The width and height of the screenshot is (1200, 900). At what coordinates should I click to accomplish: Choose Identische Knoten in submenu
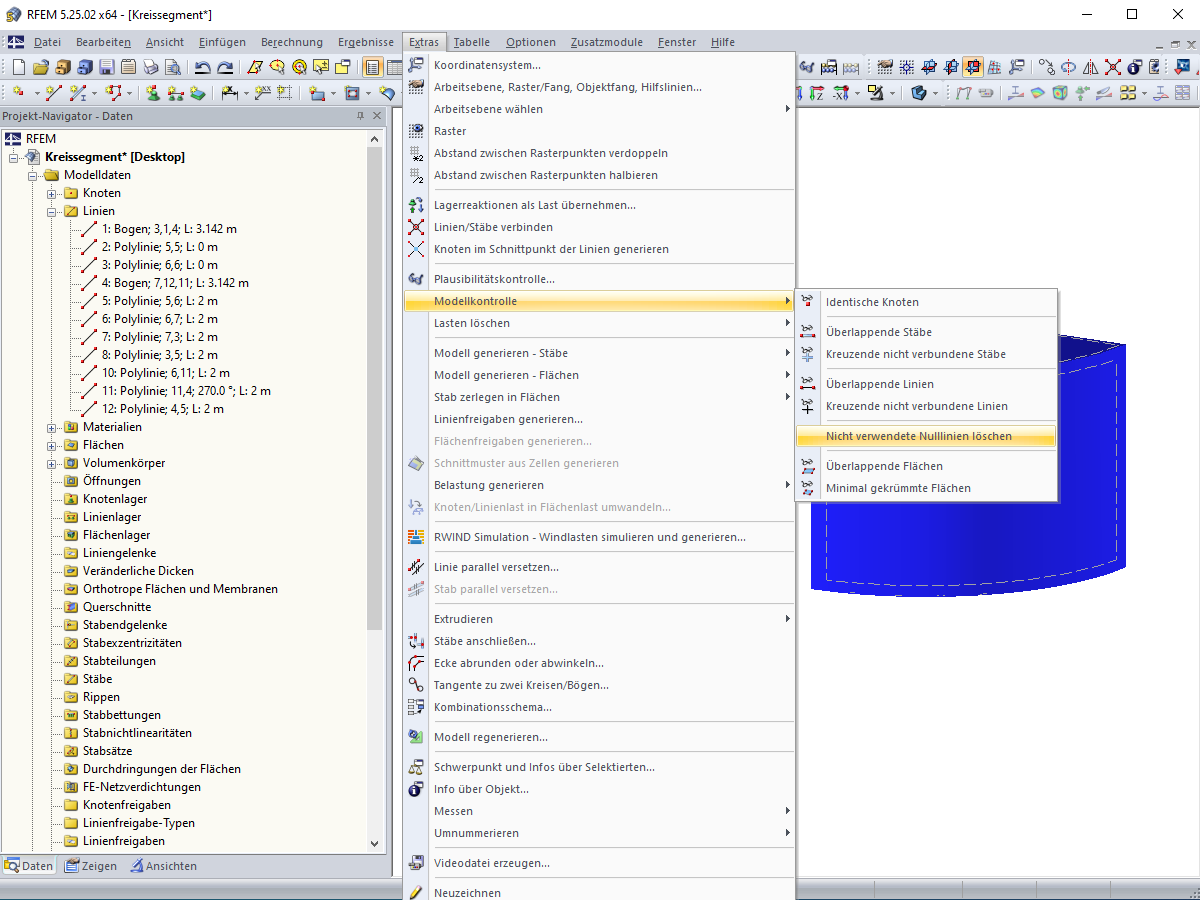[x=925, y=302]
